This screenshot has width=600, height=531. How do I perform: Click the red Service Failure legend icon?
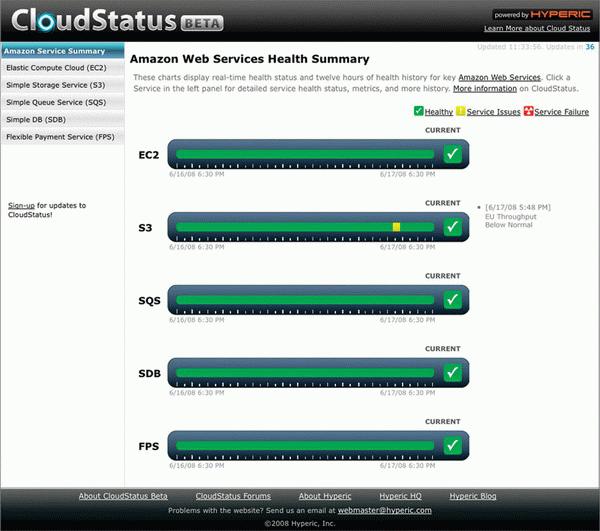tap(528, 111)
